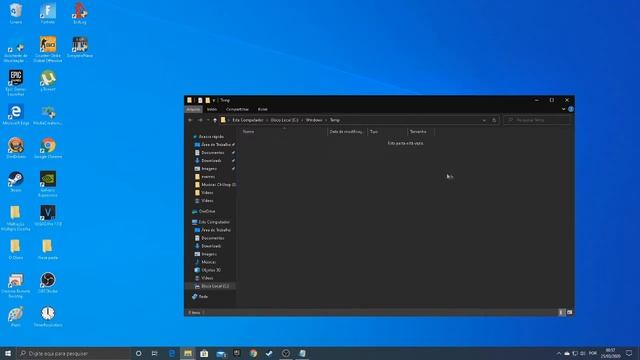This screenshot has width=640, height=360.
Task: Go back in File Explorer navigation
Action: click(x=190, y=120)
